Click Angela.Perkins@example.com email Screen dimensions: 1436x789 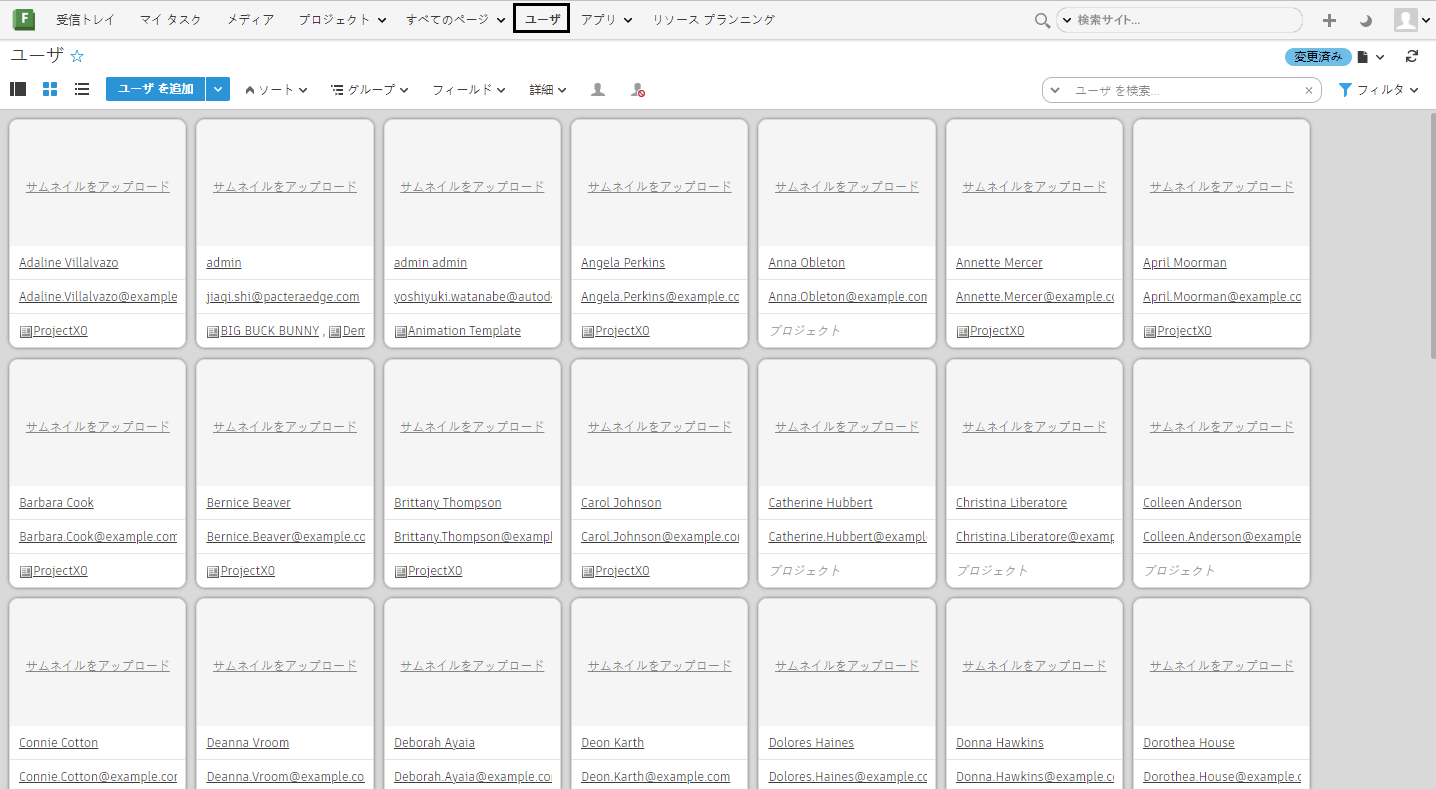(x=660, y=297)
